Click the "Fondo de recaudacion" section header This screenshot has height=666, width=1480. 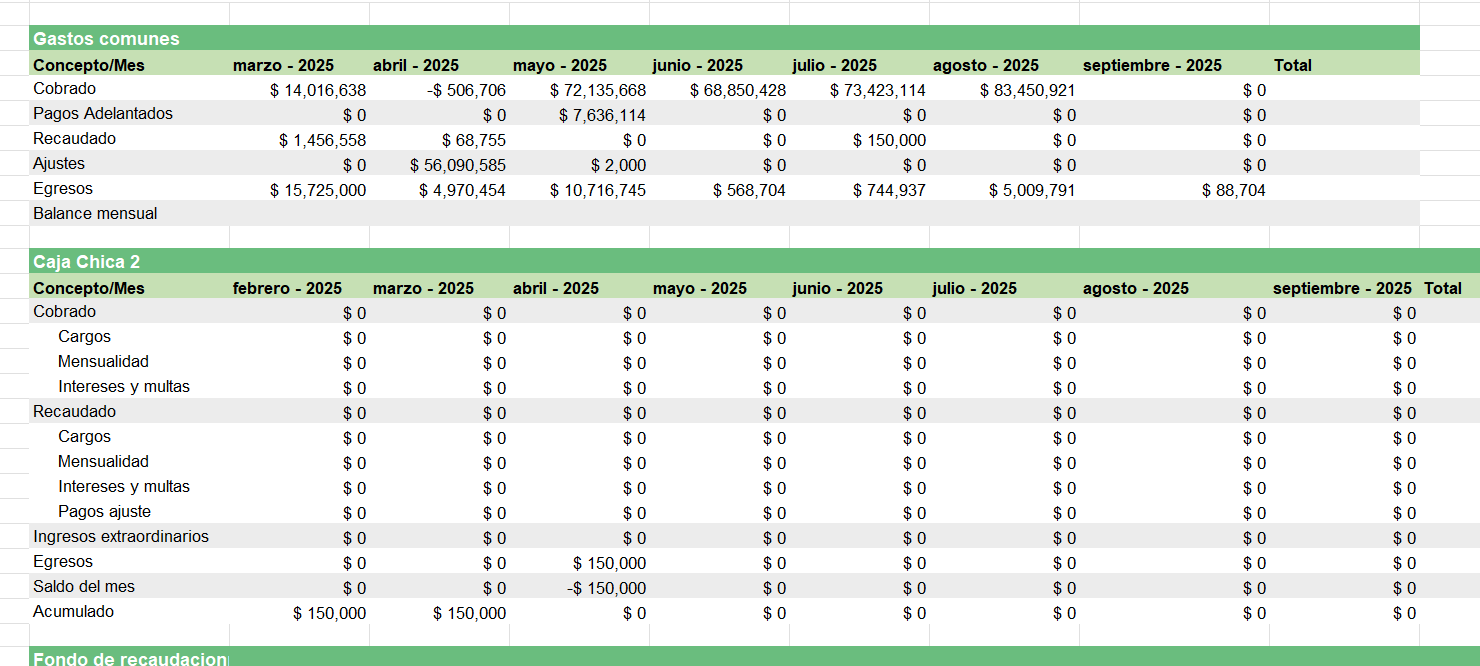pyautogui.click(x=129, y=659)
